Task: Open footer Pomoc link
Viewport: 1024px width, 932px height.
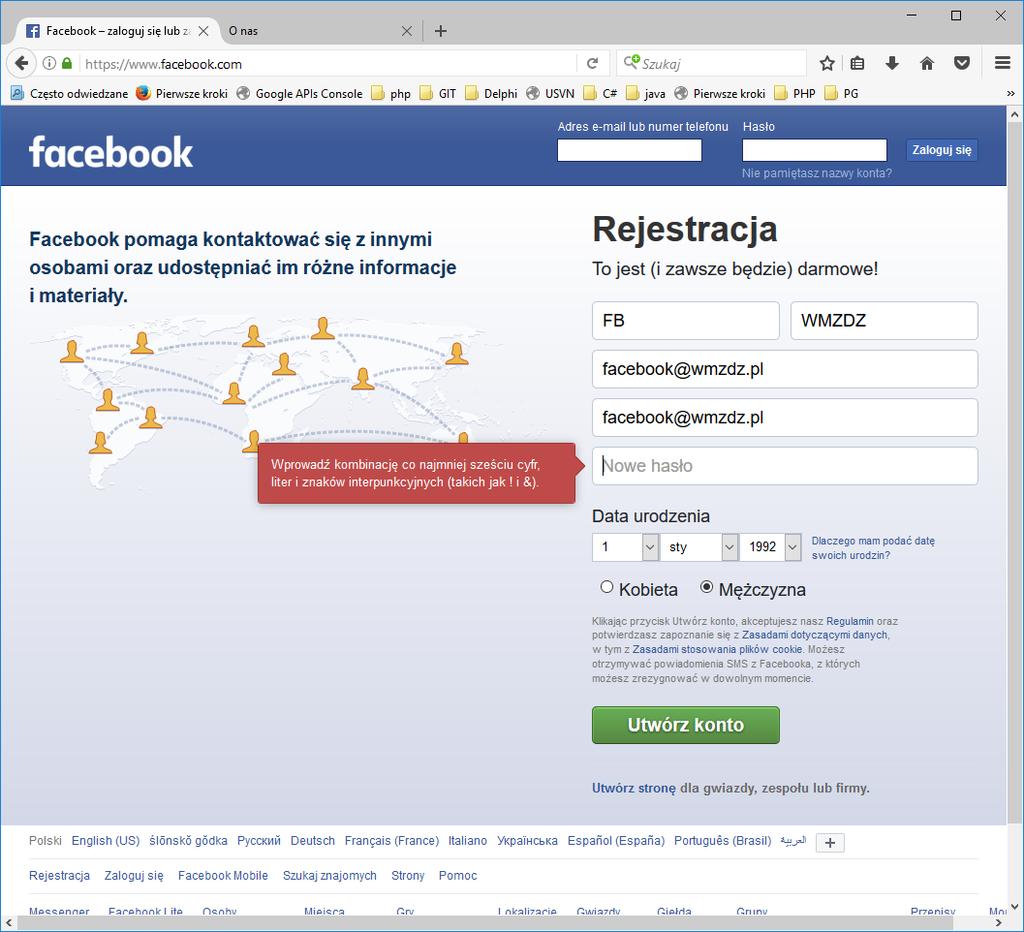Action: point(458,876)
